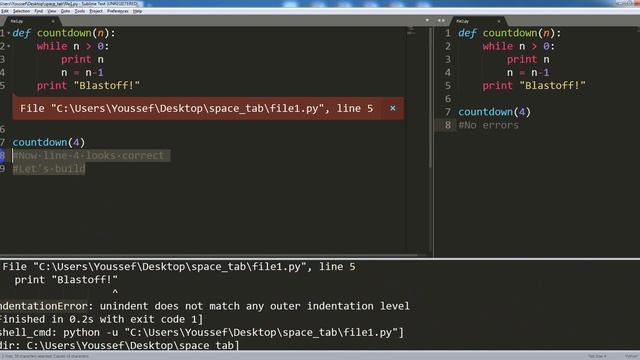The height and width of the screenshot is (360, 640).
Task: Click the 'shell_cmd: python -u' output line
Action: point(202,332)
